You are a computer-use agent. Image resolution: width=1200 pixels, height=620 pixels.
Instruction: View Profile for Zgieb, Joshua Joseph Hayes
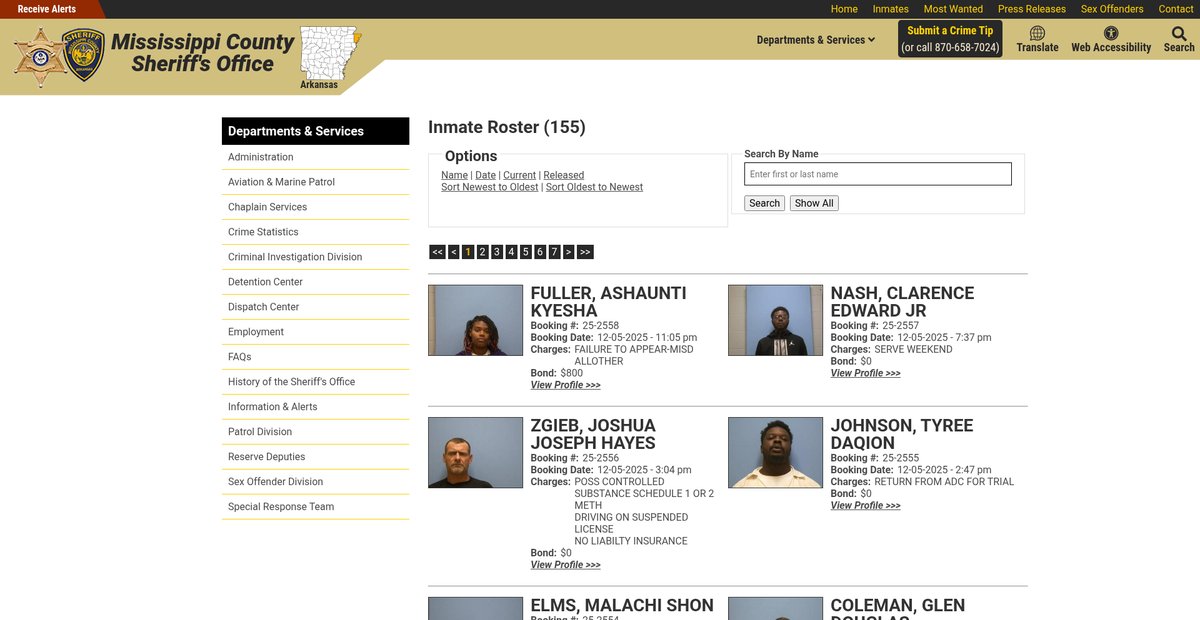[565, 565]
